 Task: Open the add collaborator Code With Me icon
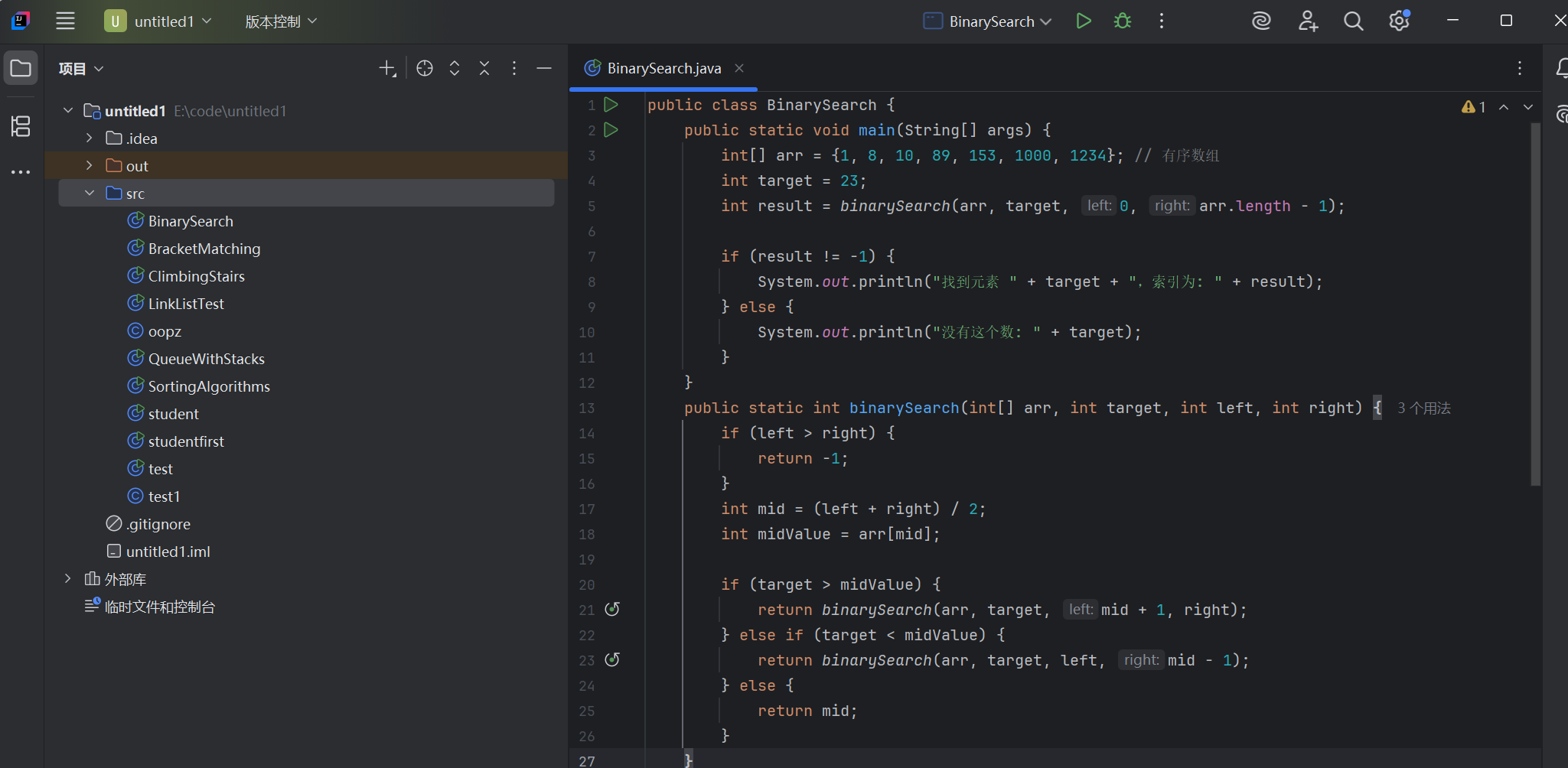click(x=1308, y=21)
